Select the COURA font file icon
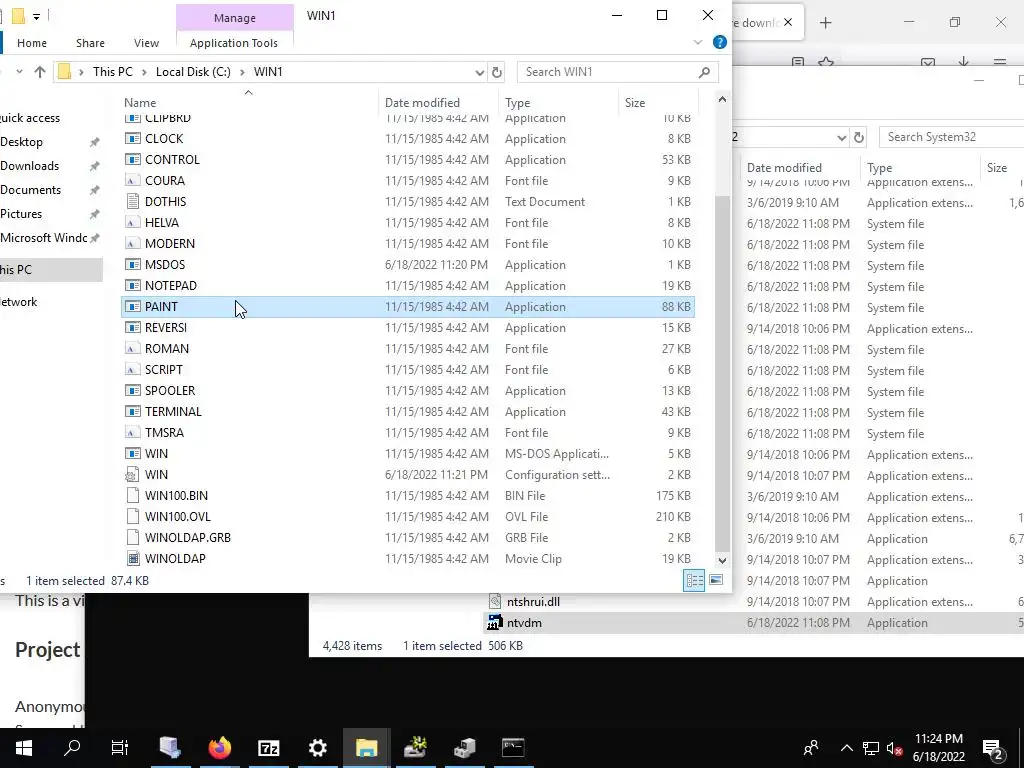1024x768 pixels. click(133, 180)
